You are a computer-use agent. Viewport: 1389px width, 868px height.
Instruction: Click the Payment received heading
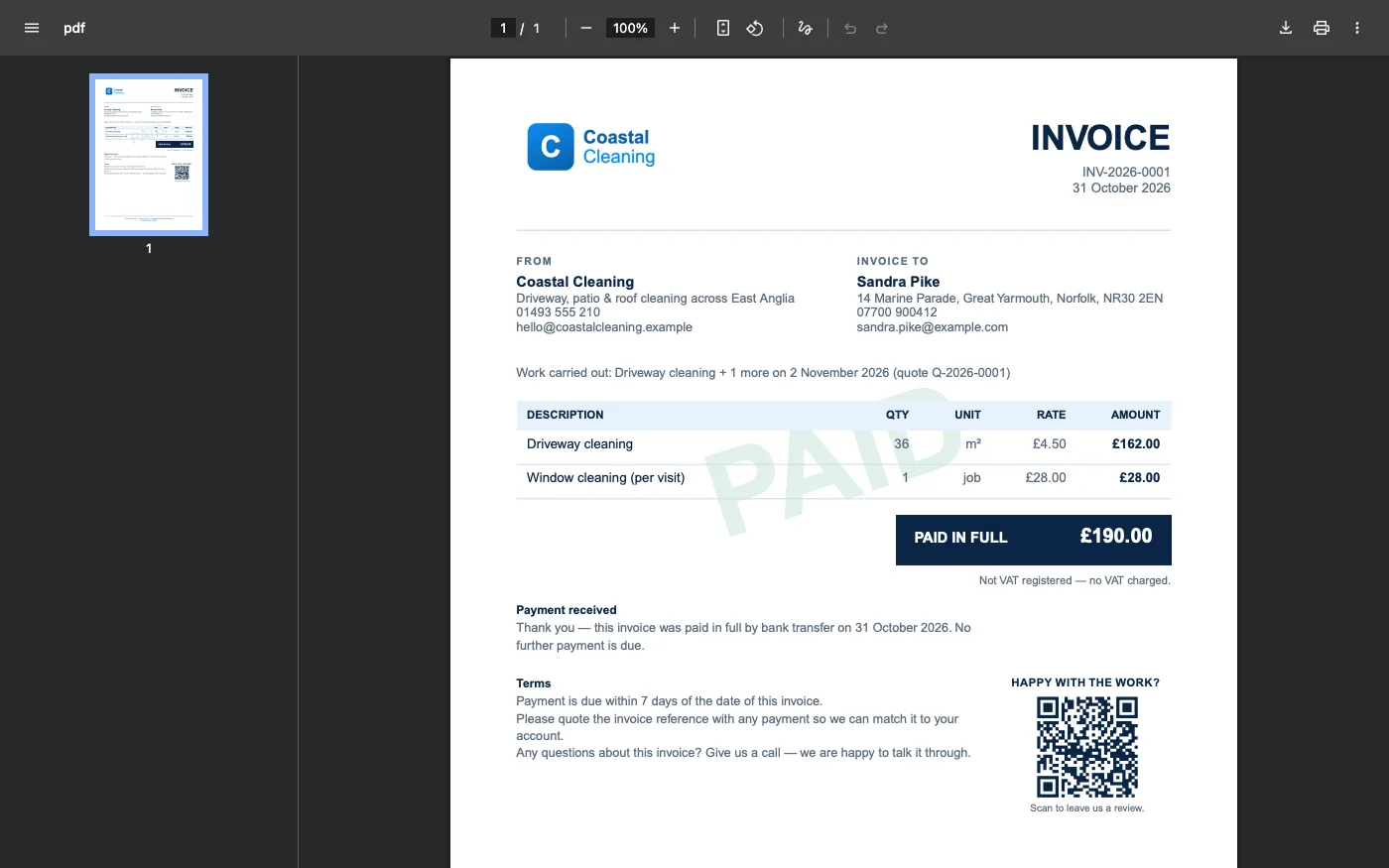pyautogui.click(x=566, y=610)
